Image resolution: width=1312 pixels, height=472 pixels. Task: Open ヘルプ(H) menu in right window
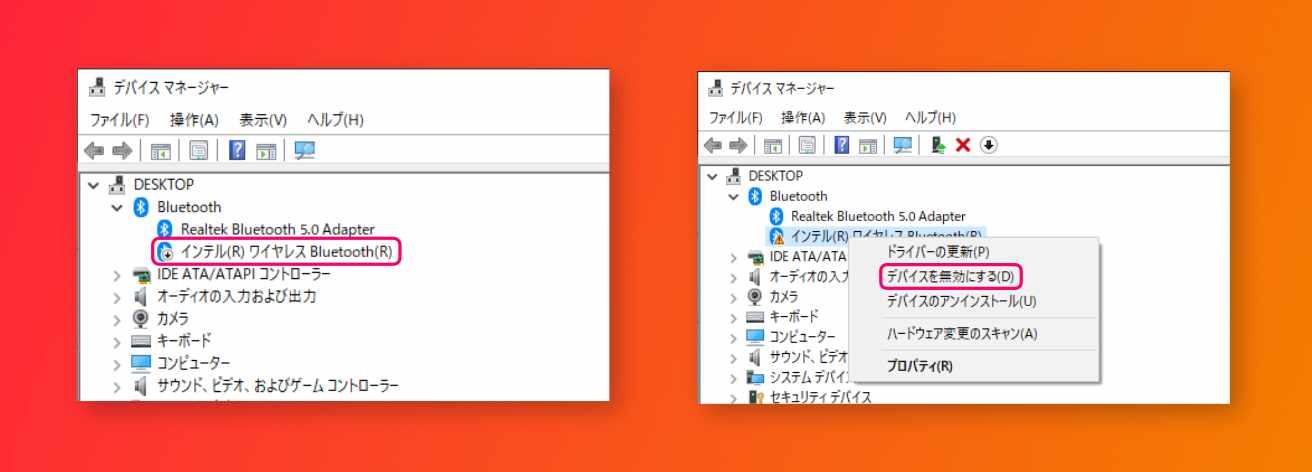[930, 117]
